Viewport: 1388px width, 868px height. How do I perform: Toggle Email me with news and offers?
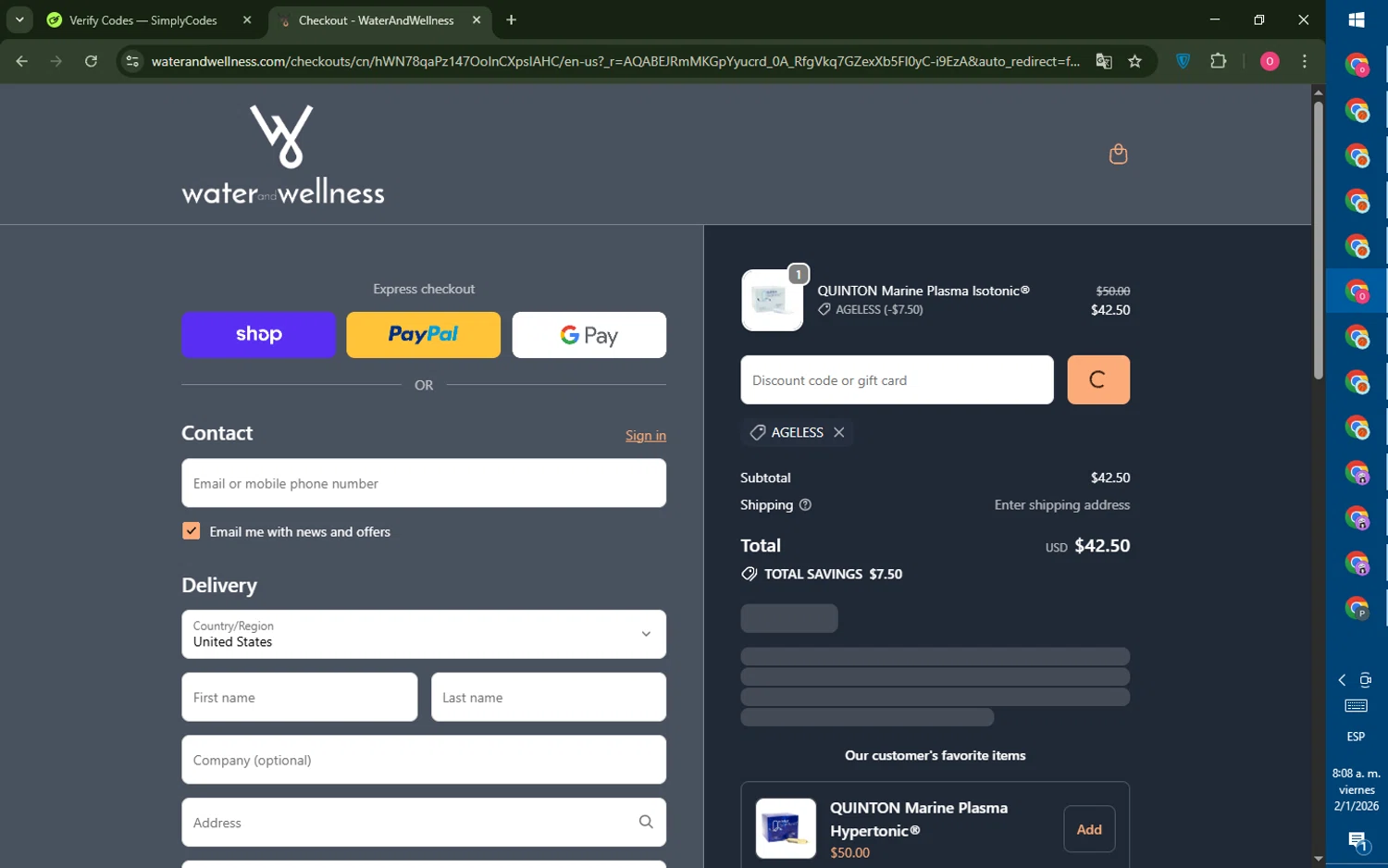pyautogui.click(x=191, y=531)
